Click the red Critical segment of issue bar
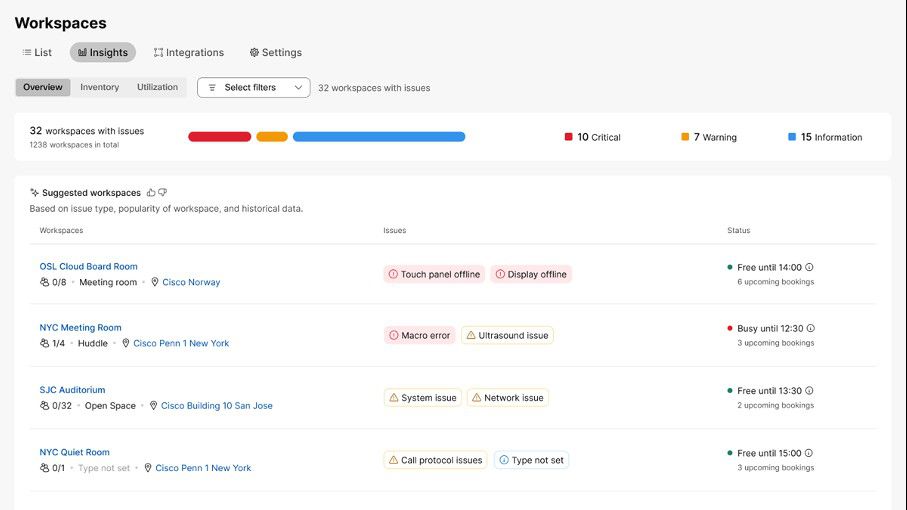Screen dimensions: 907x510 (x=219, y=137)
